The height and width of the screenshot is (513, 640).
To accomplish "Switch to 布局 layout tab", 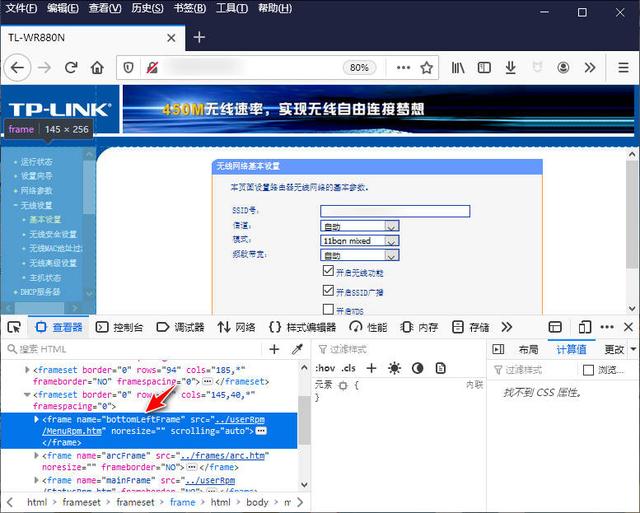I will pyautogui.click(x=528, y=349).
